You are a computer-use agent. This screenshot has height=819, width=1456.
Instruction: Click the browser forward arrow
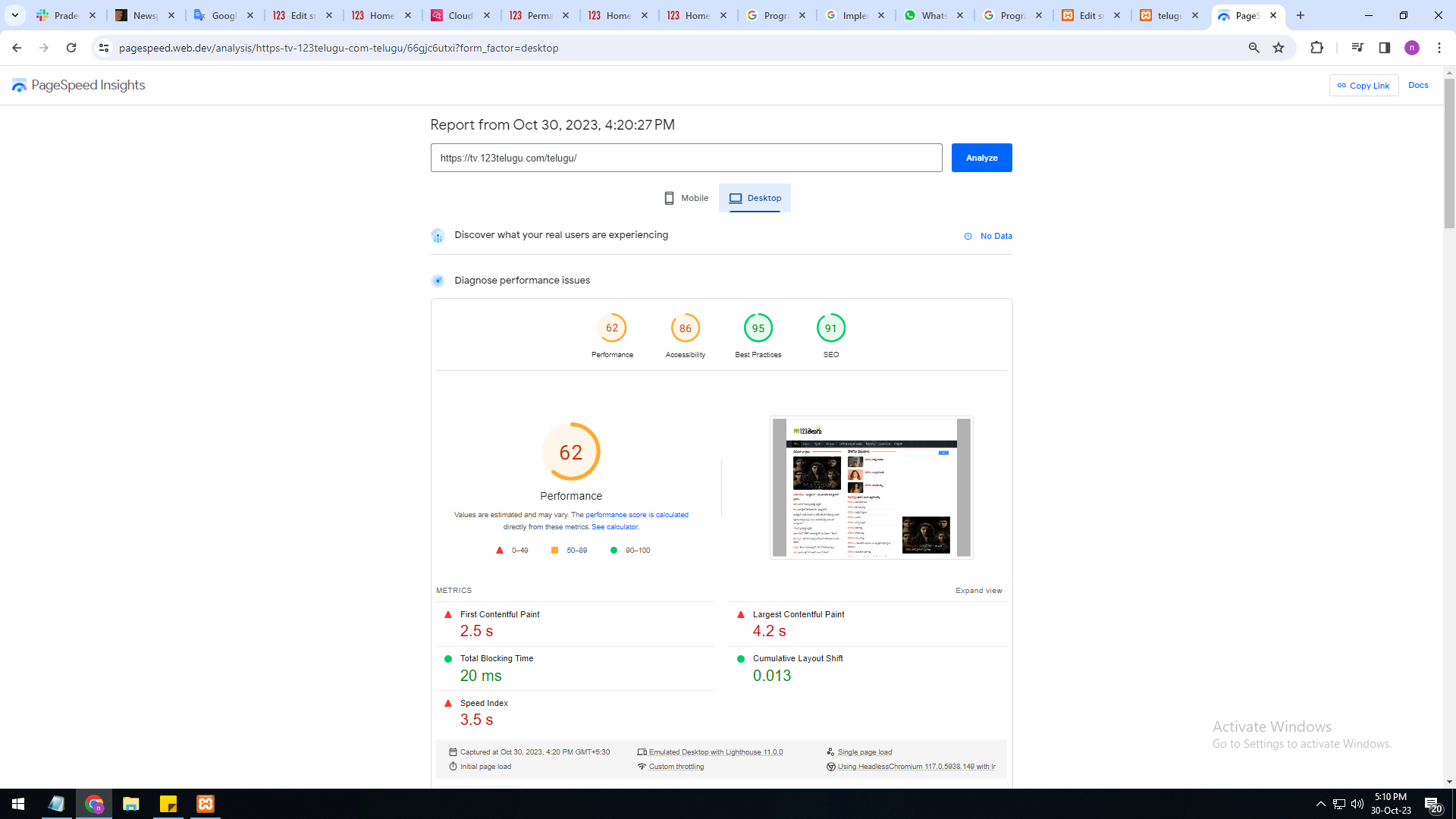pos(44,48)
